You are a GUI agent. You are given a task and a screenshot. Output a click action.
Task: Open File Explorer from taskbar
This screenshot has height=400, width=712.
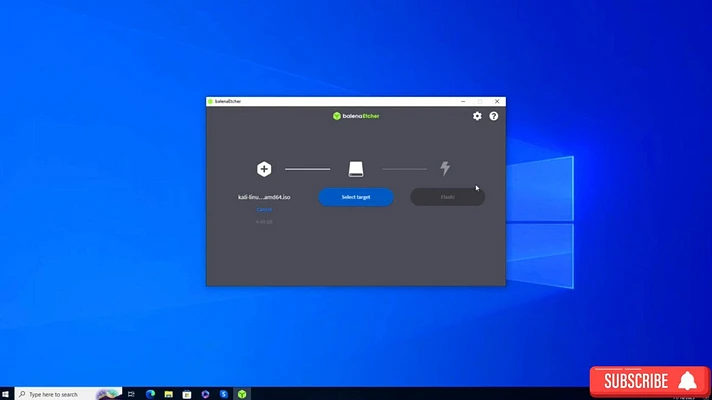point(168,394)
